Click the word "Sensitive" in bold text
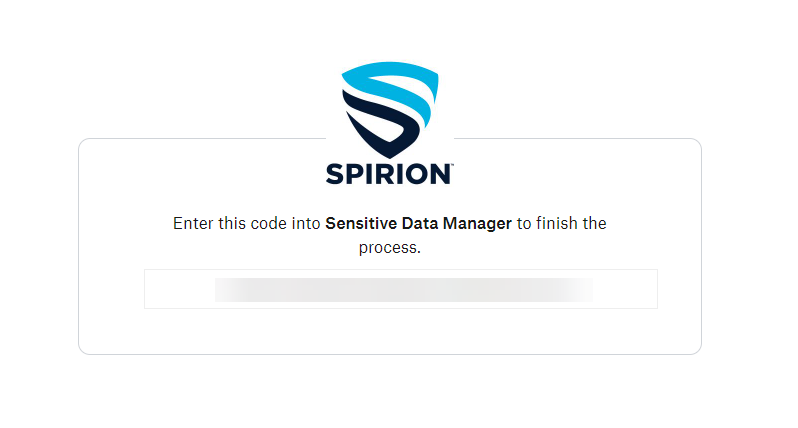Viewport: 798px width, 428px height. pos(361,223)
